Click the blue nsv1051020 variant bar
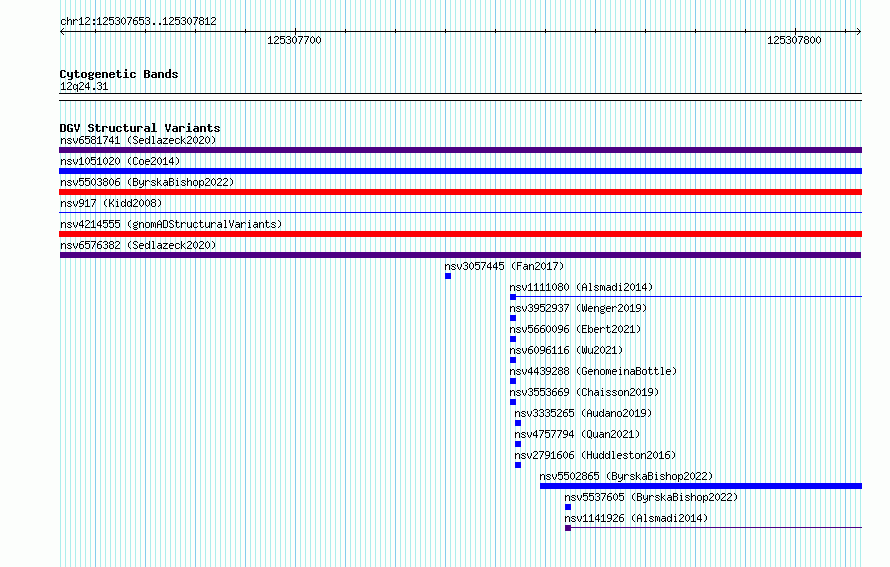Screen dimensions: 890x567 pyautogui.click(x=460, y=171)
